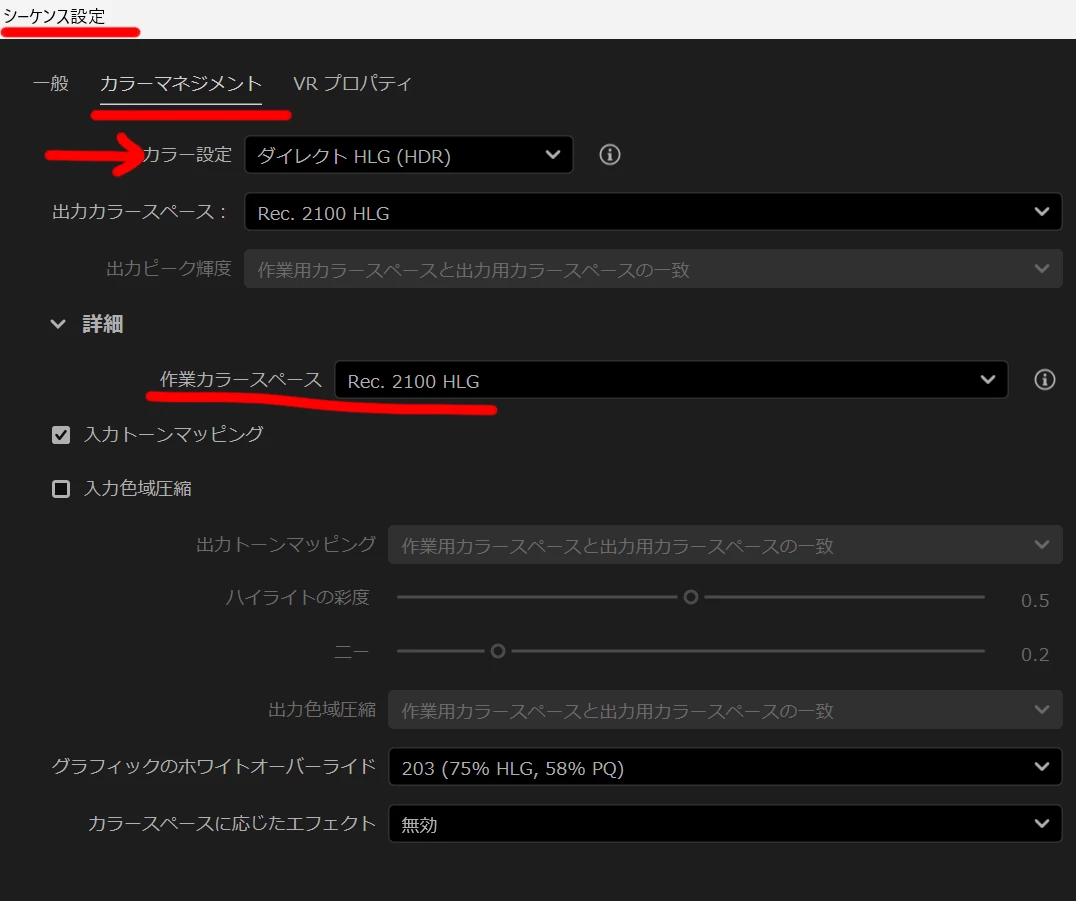
Task: Click the 入力色域圧縮 label text
Action: click(x=137, y=488)
